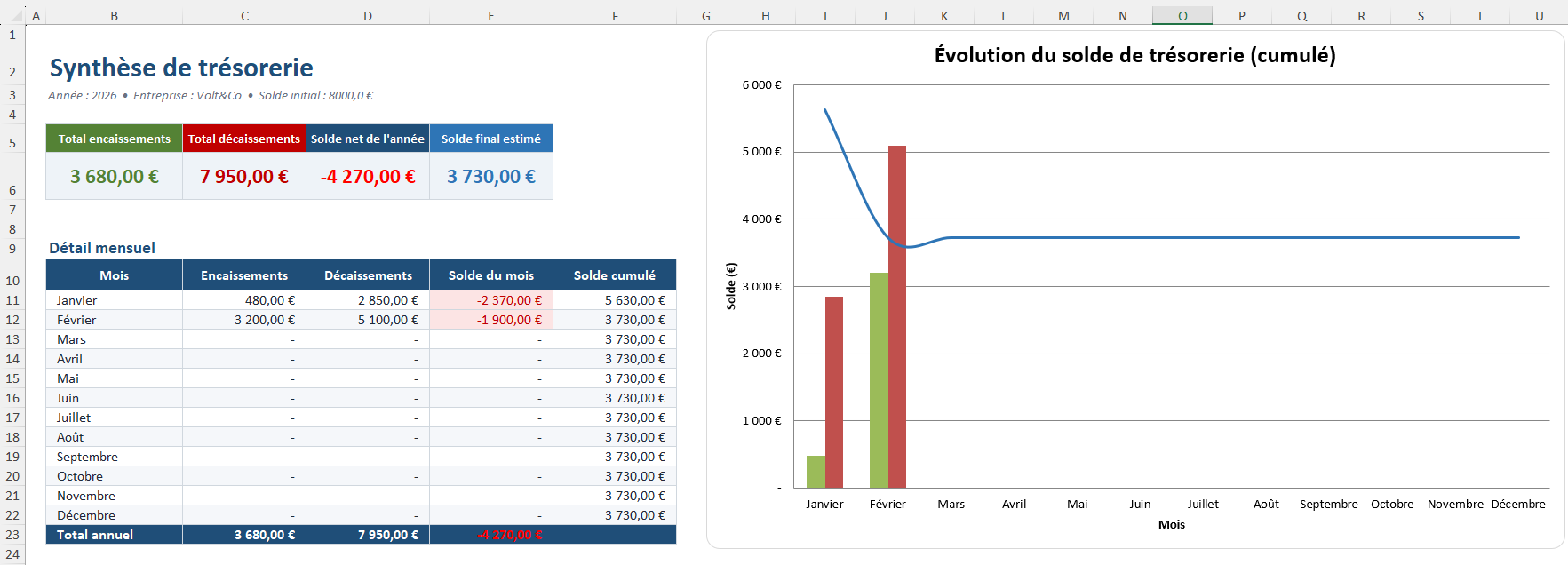This screenshot has width=1568, height=565.
Task: Select the Détail mensuel heading cell
Action: 102,248
